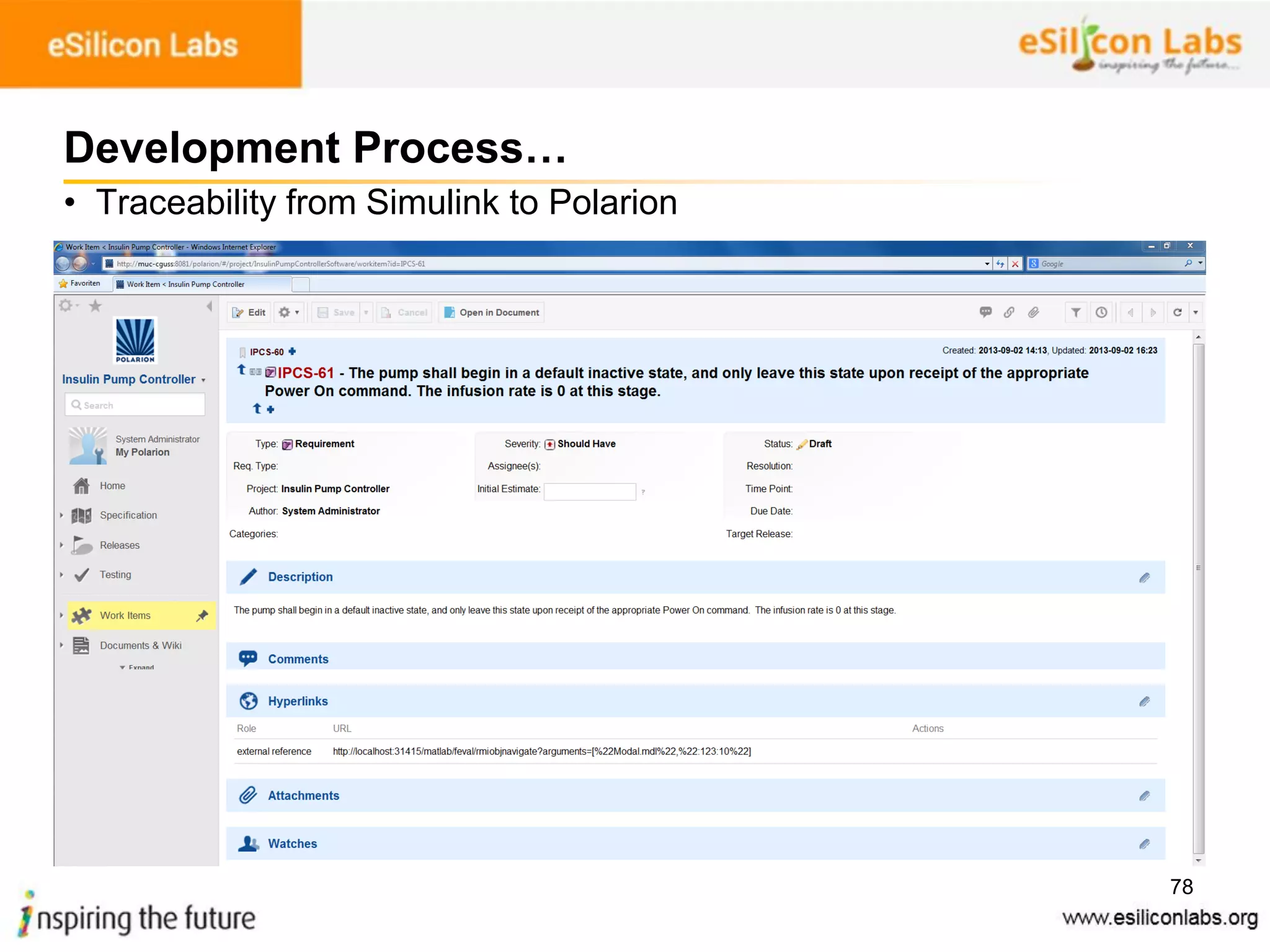Toggle the pin on Work Items

pos(202,615)
